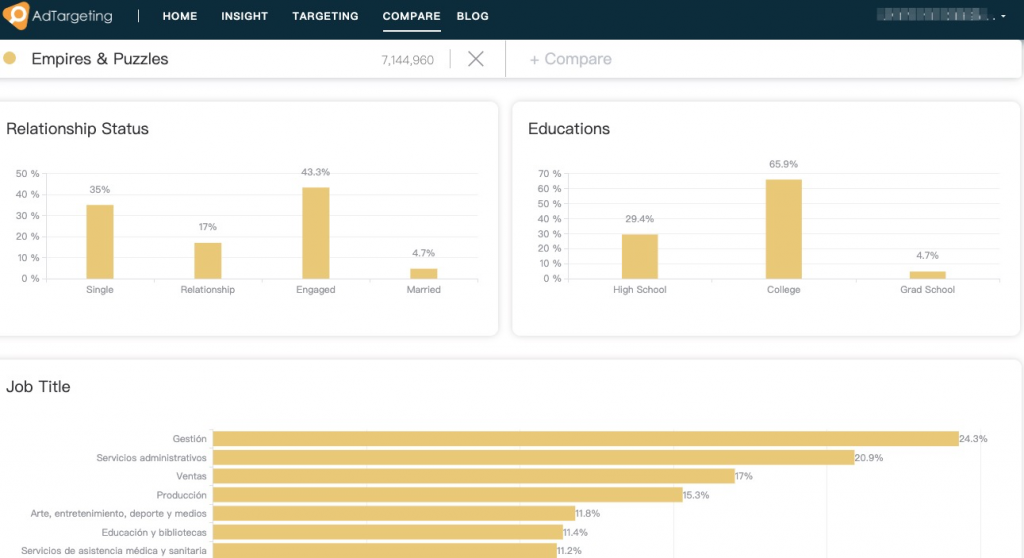
Task: Click the College bar showing 65.9%
Action: tap(784, 229)
